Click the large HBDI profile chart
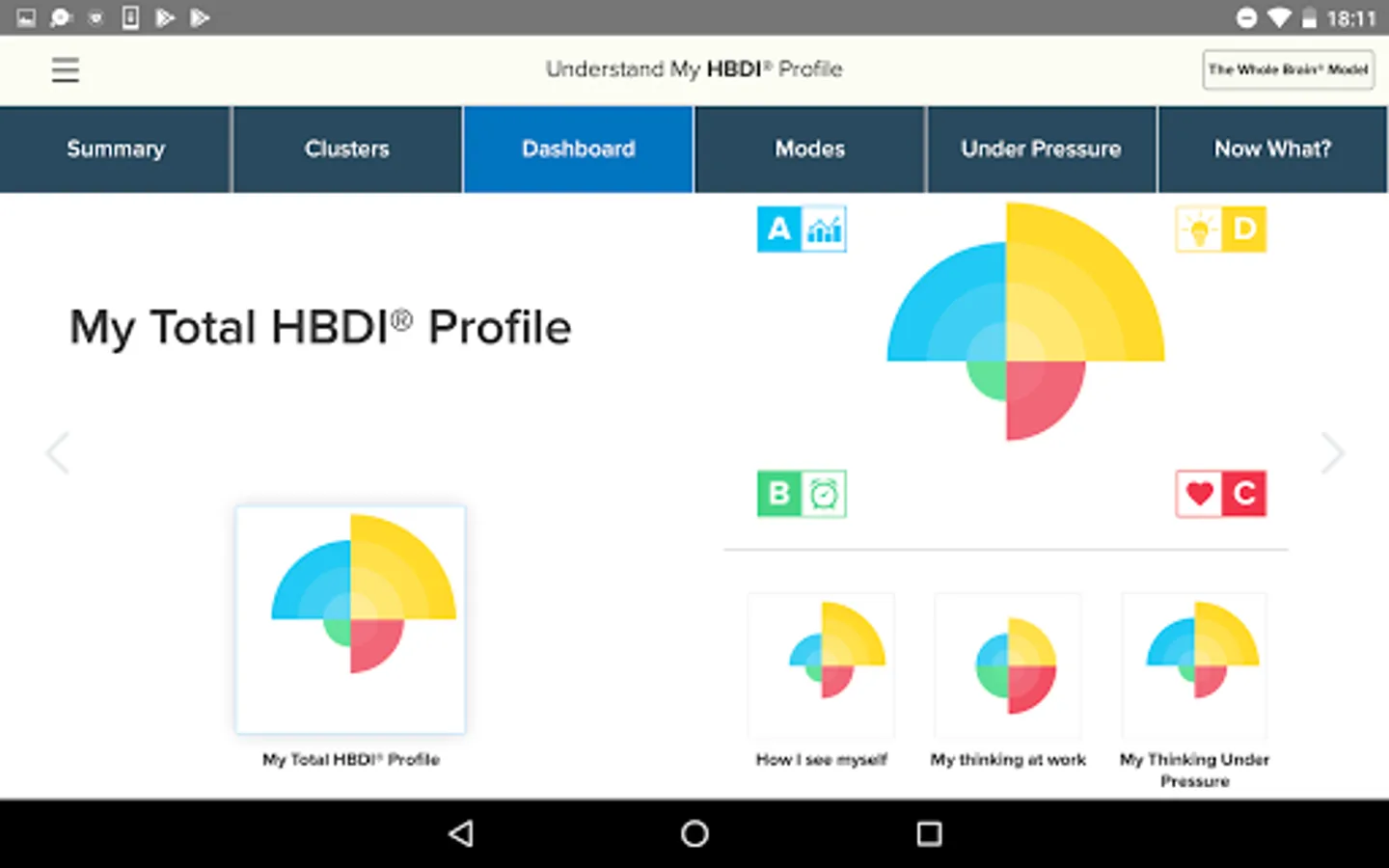Screen dimensions: 1389x868 [1025, 321]
